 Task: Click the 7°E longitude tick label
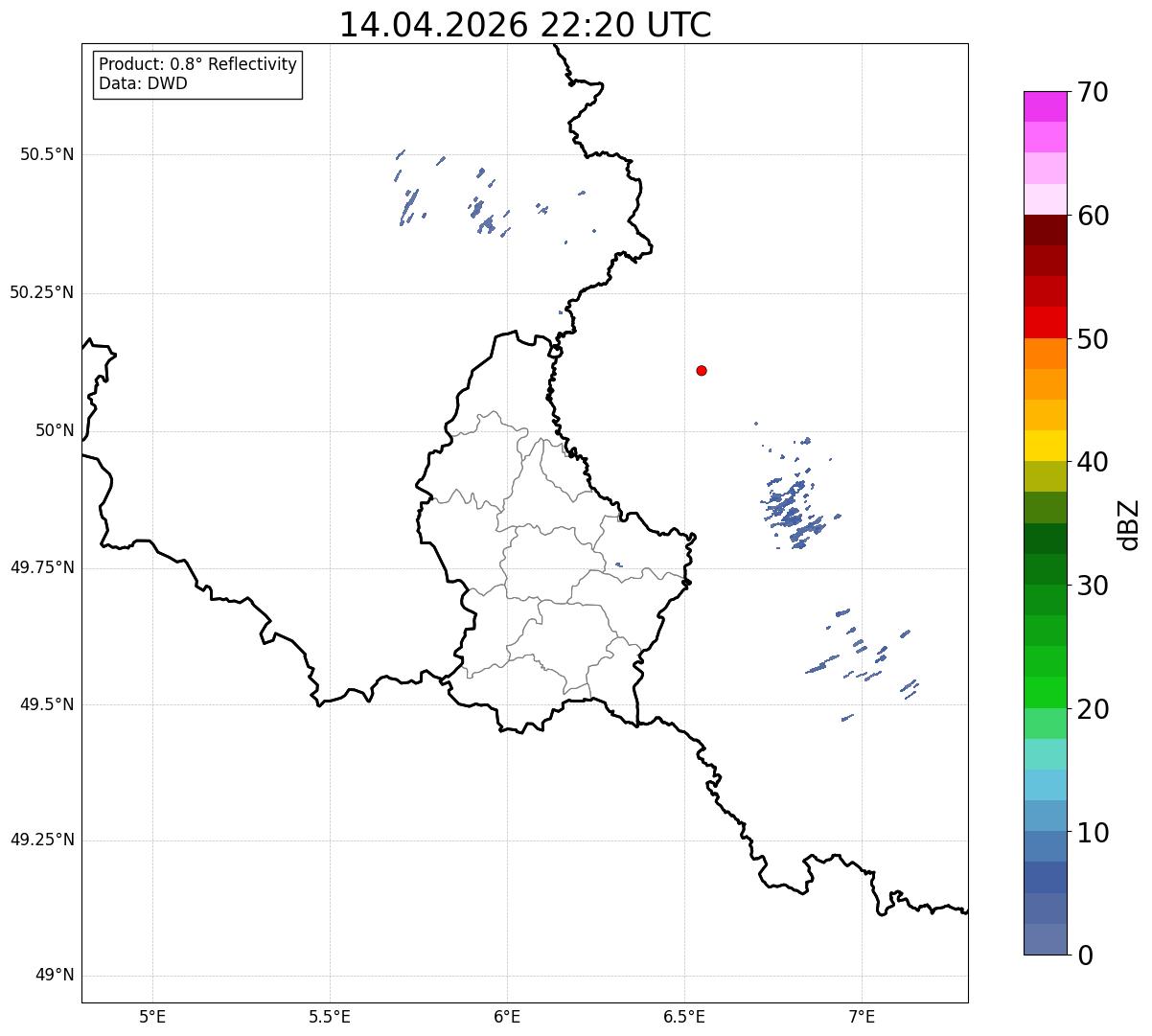tap(862, 1016)
